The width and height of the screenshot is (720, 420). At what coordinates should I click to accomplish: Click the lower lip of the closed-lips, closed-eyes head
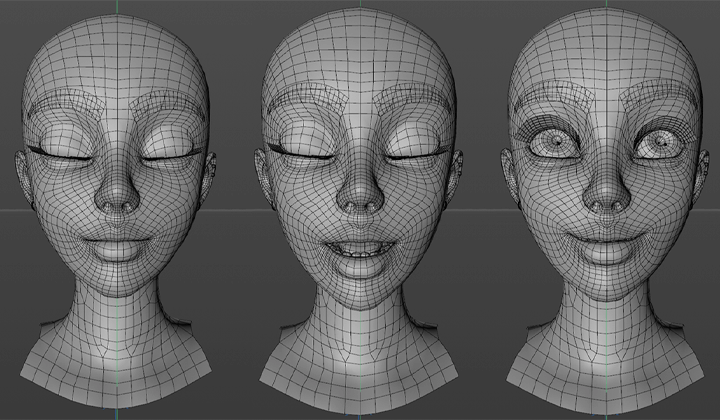tap(117, 250)
